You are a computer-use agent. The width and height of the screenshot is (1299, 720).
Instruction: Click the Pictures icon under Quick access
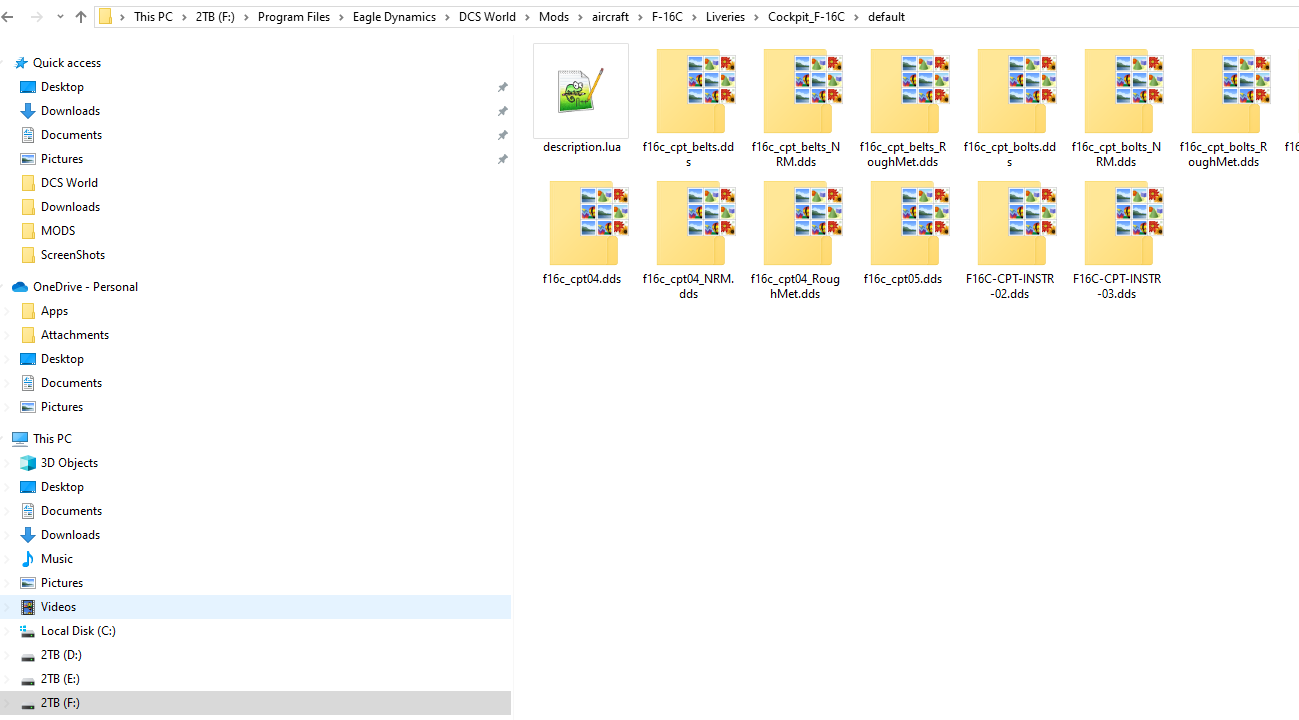(x=28, y=159)
